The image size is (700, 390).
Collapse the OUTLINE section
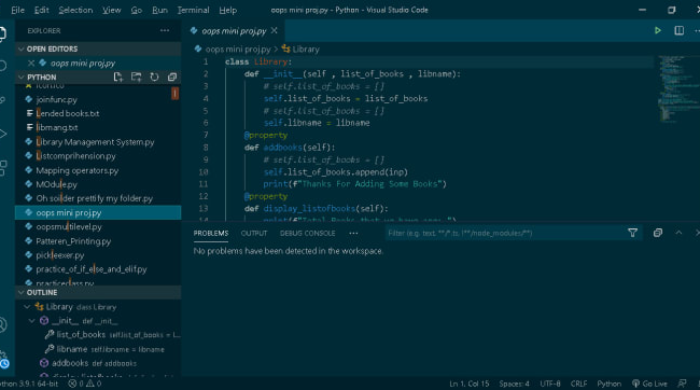[x=21, y=292]
